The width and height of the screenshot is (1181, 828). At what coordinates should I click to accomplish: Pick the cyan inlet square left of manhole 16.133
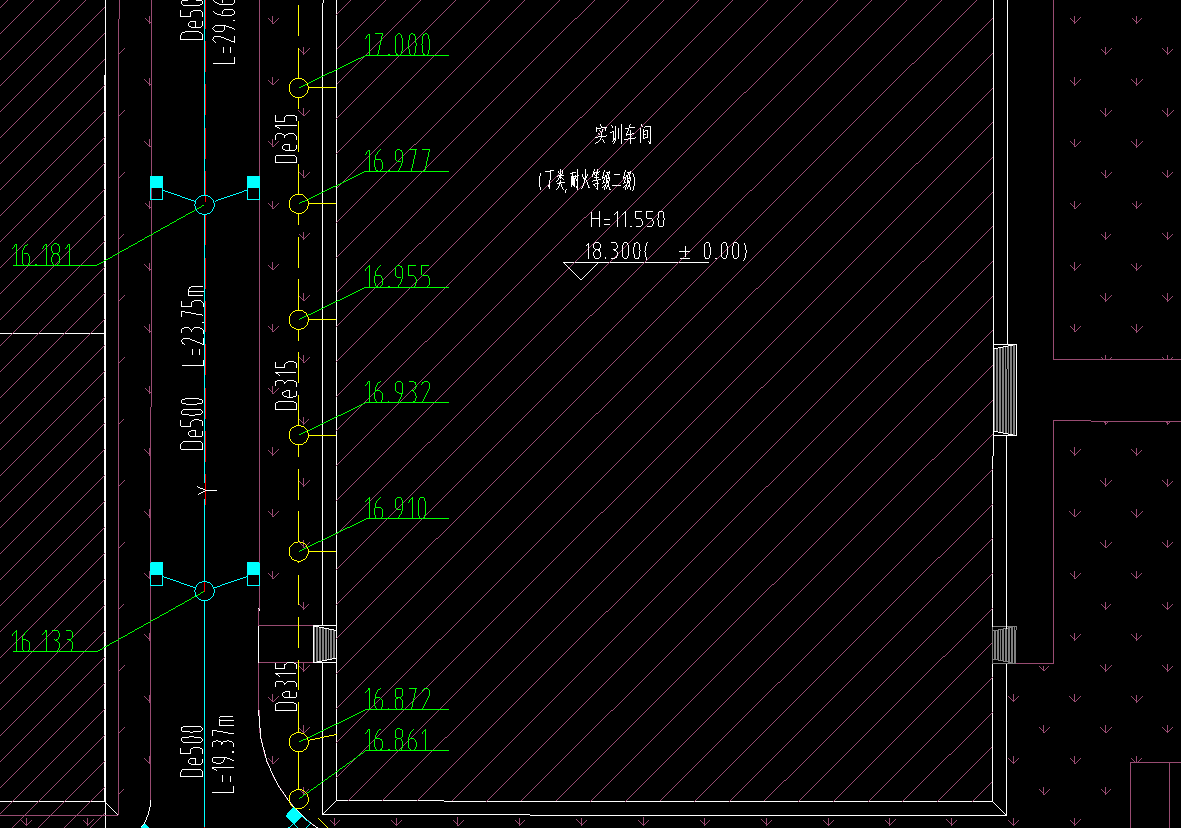(x=157, y=573)
